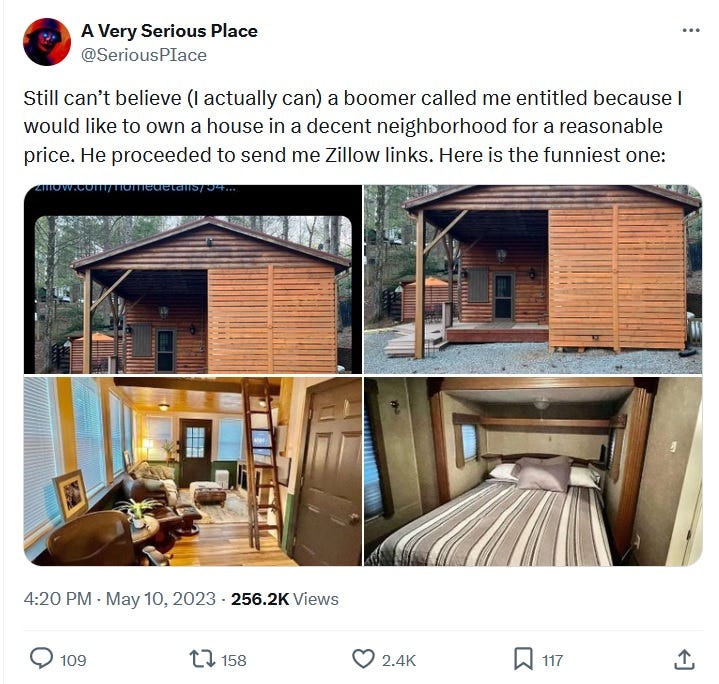Like the tweet with the heart icon
This screenshot has width=719, height=684.
coord(363,659)
